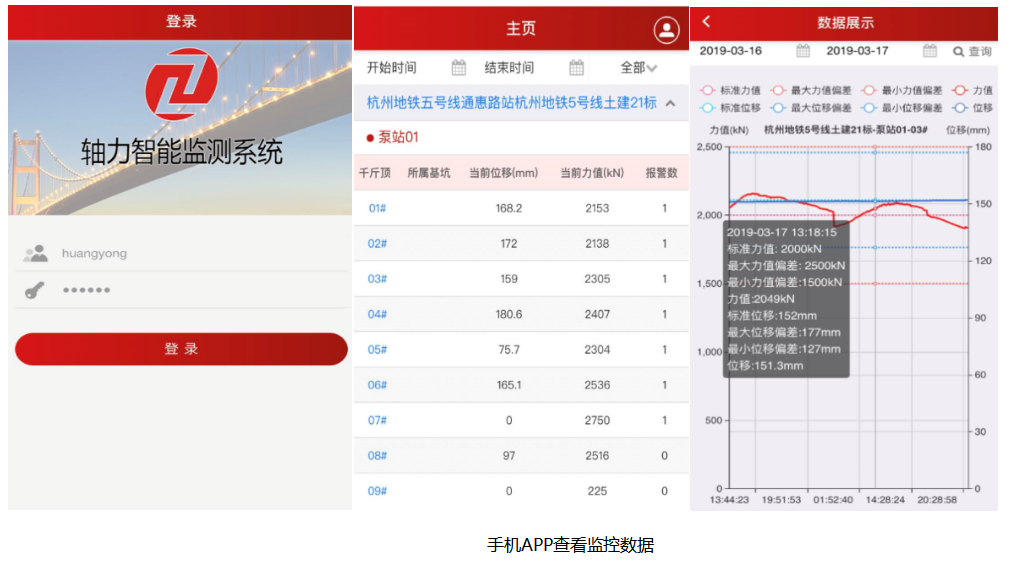Viewport: 1009px width, 576px height.
Task: Click the 当前力值(kN) column header
Action: coord(592,173)
